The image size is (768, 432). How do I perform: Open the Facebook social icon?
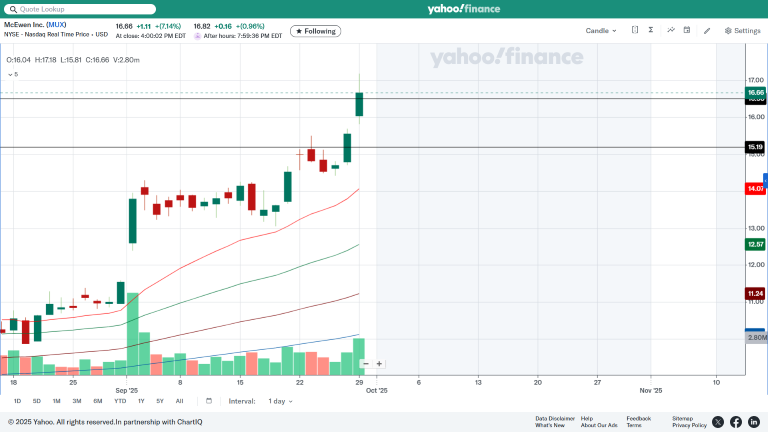tap(736, 422)
